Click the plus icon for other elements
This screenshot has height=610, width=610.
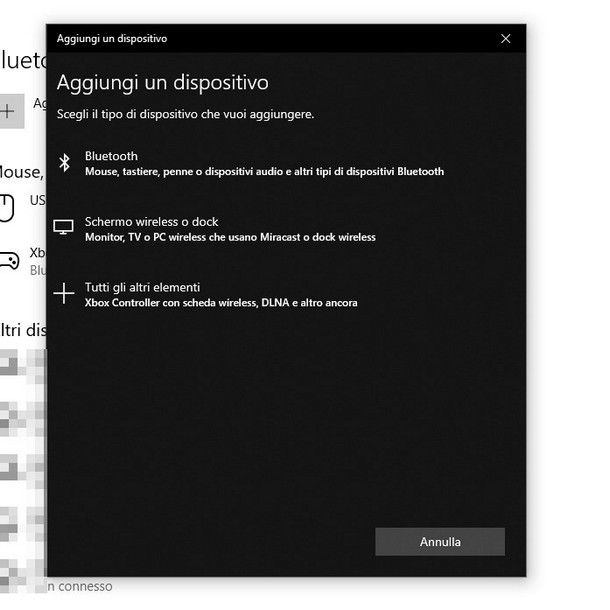pyautogui.click(x=64, y=293)
